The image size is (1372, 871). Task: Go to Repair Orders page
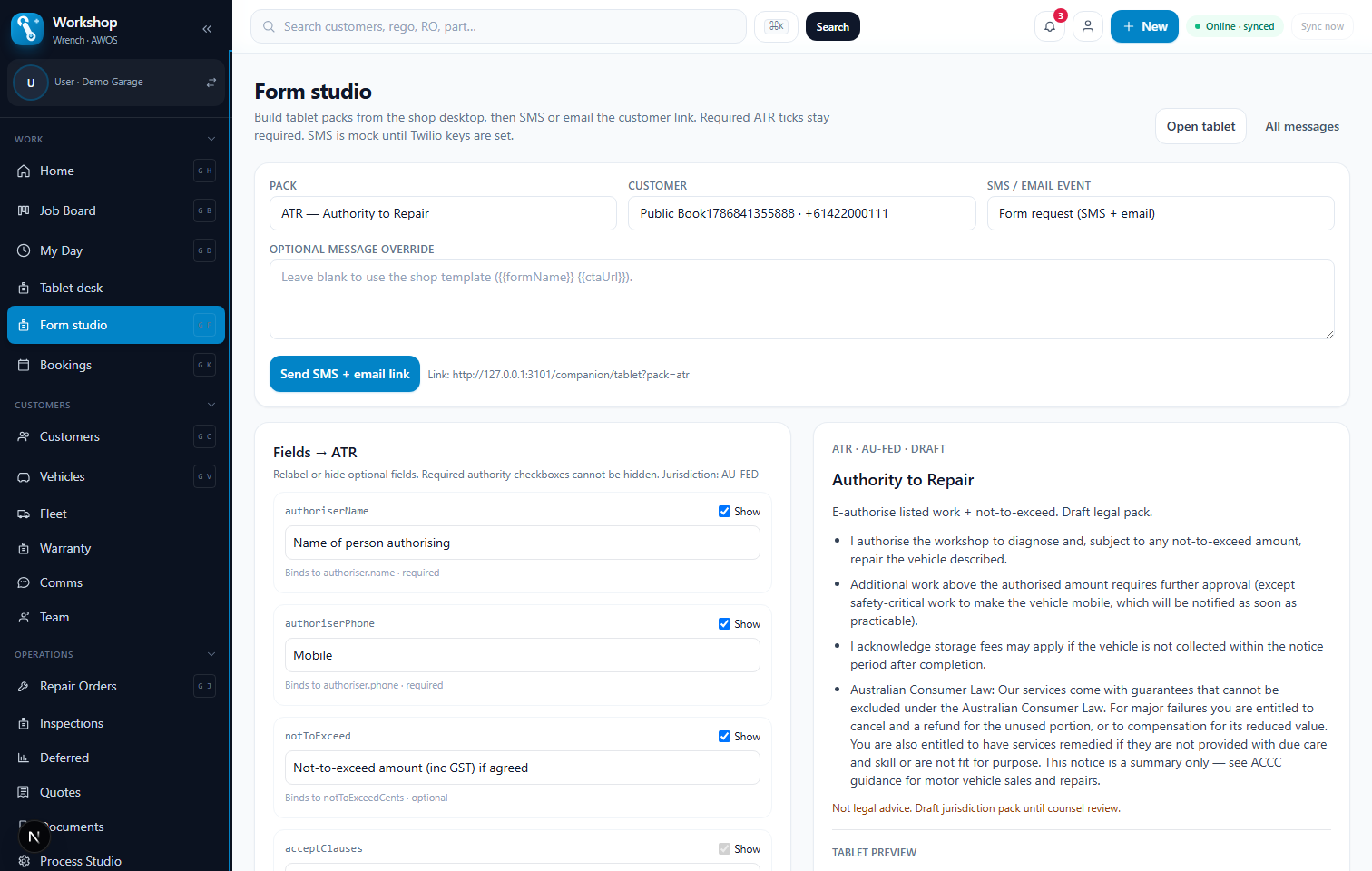[x=116, y=686]
